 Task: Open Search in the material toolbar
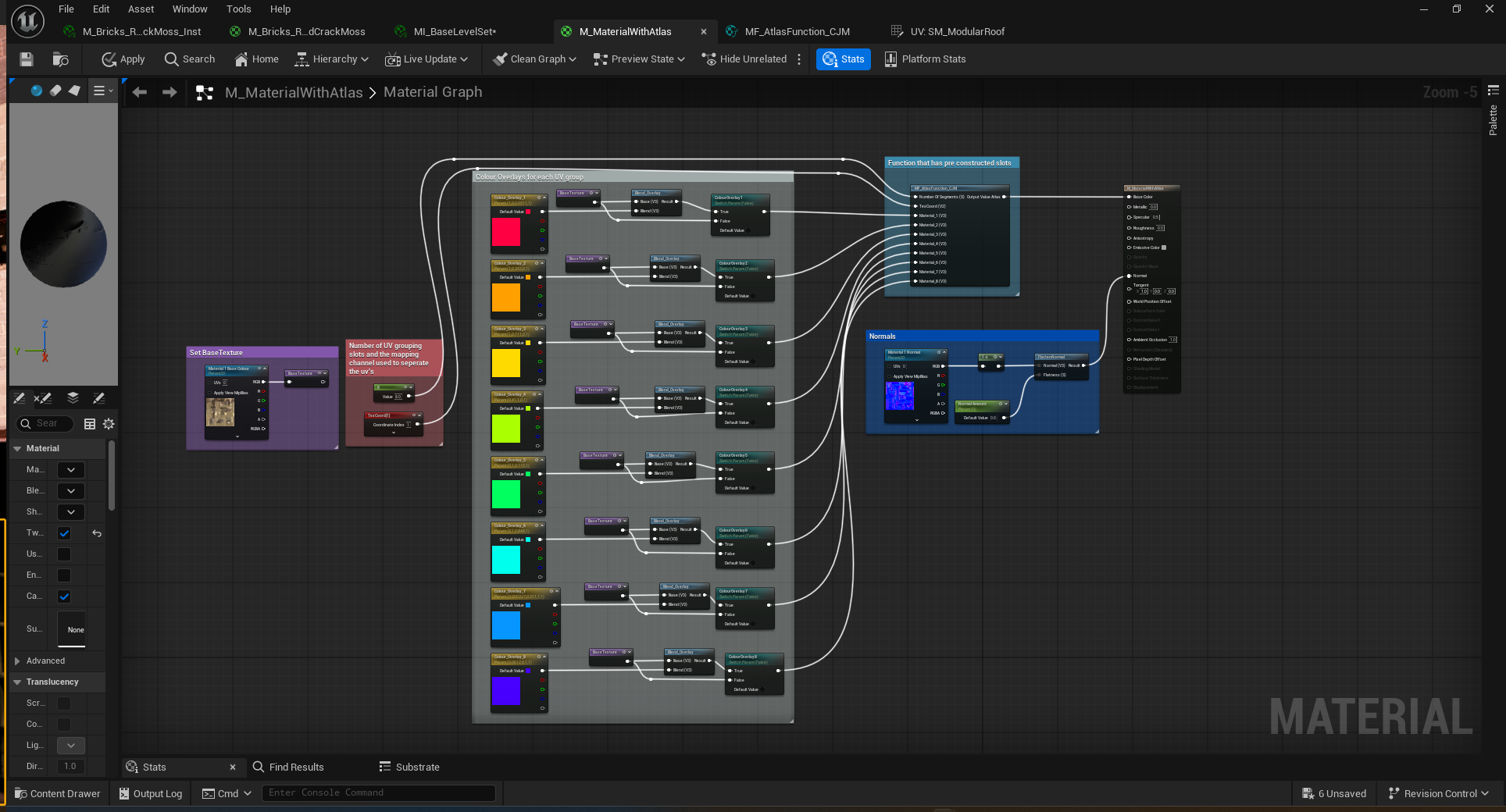190,59
